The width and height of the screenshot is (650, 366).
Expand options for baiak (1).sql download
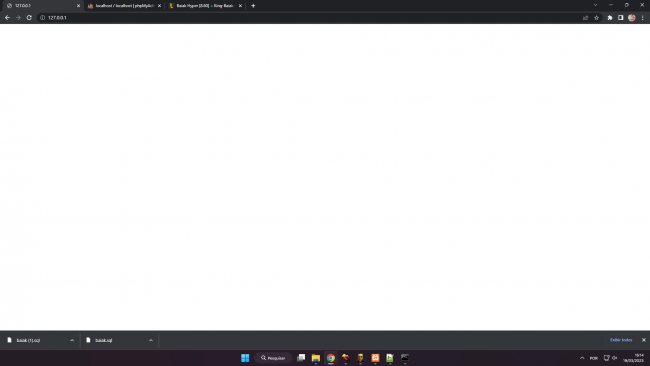point(72,340)
